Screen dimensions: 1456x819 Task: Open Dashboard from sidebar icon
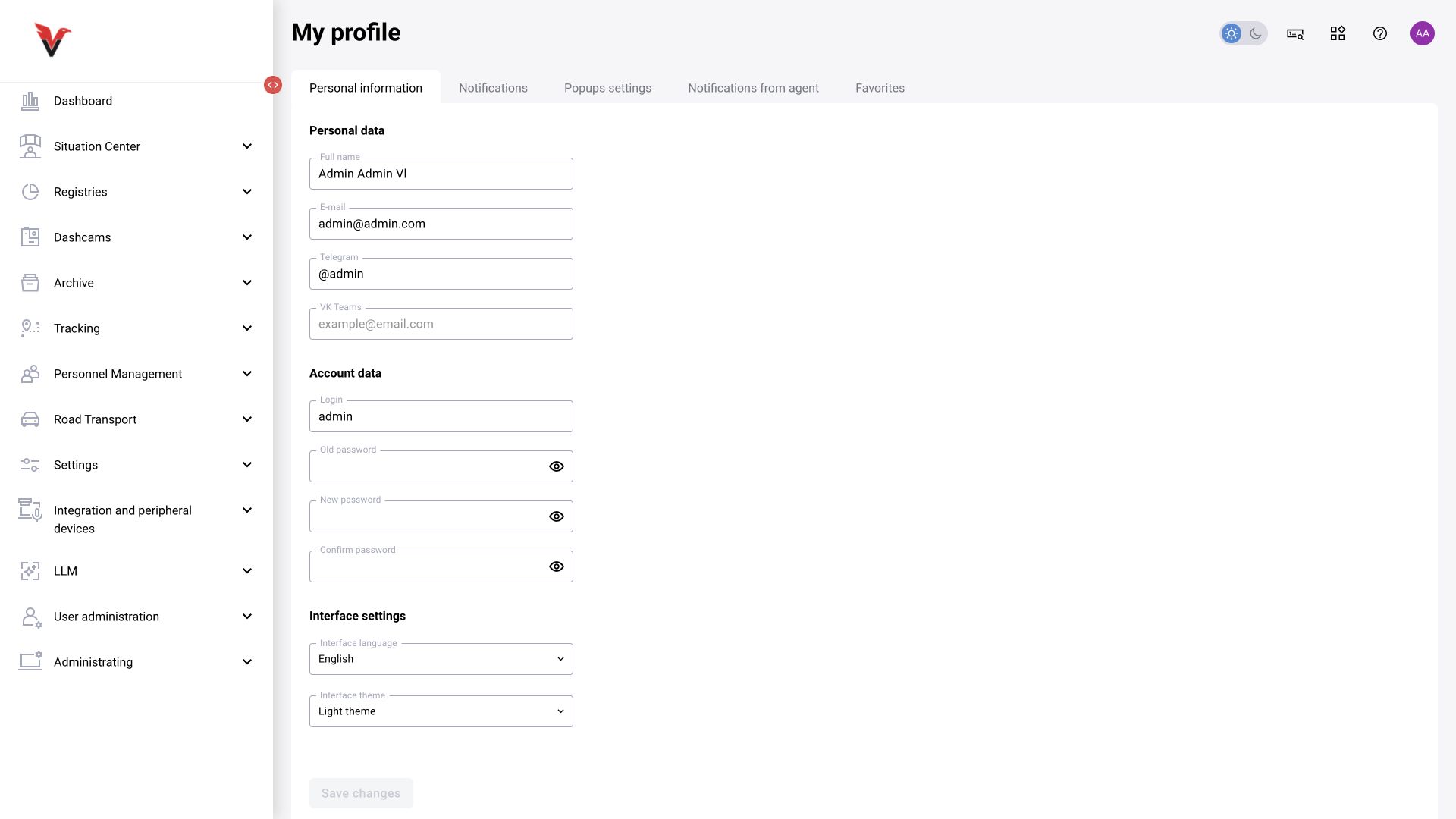tap(30, 101)
